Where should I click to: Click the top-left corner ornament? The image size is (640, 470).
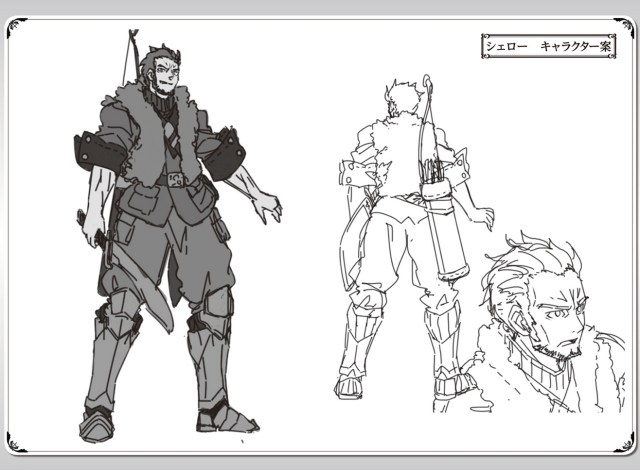[x=13, y=27]
